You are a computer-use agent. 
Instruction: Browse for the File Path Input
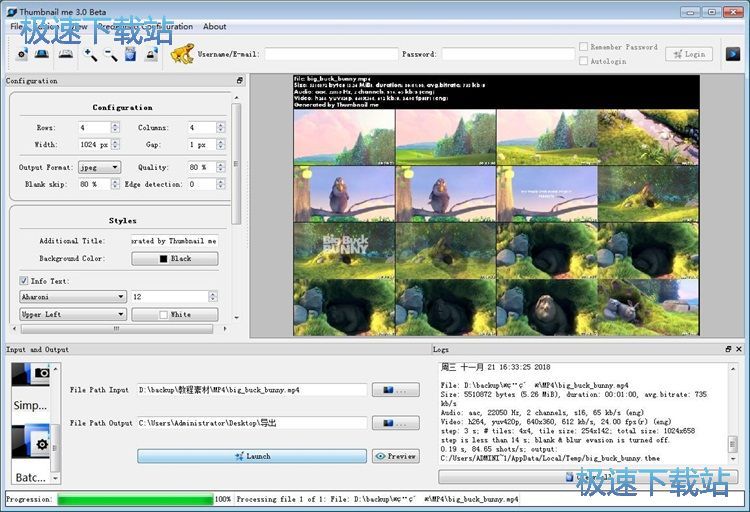click(396, 390)
